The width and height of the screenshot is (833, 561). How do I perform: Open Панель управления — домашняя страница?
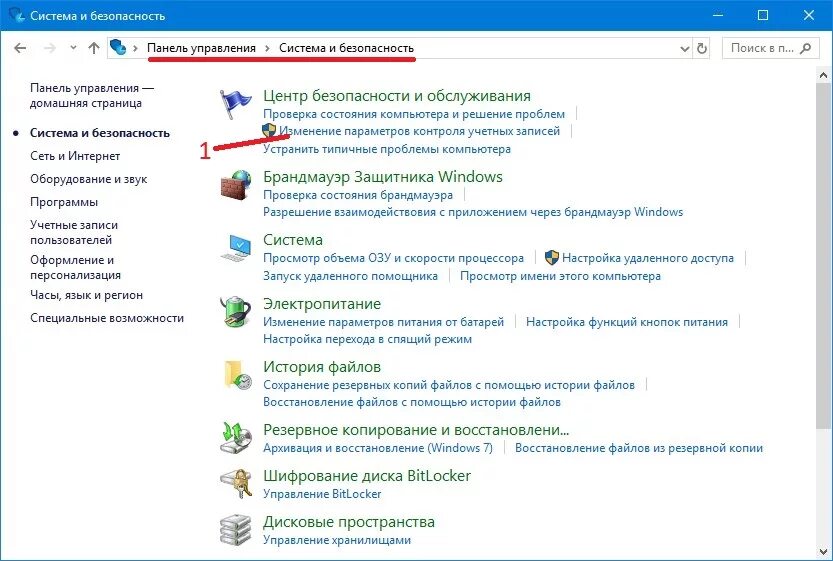[92, 96]
